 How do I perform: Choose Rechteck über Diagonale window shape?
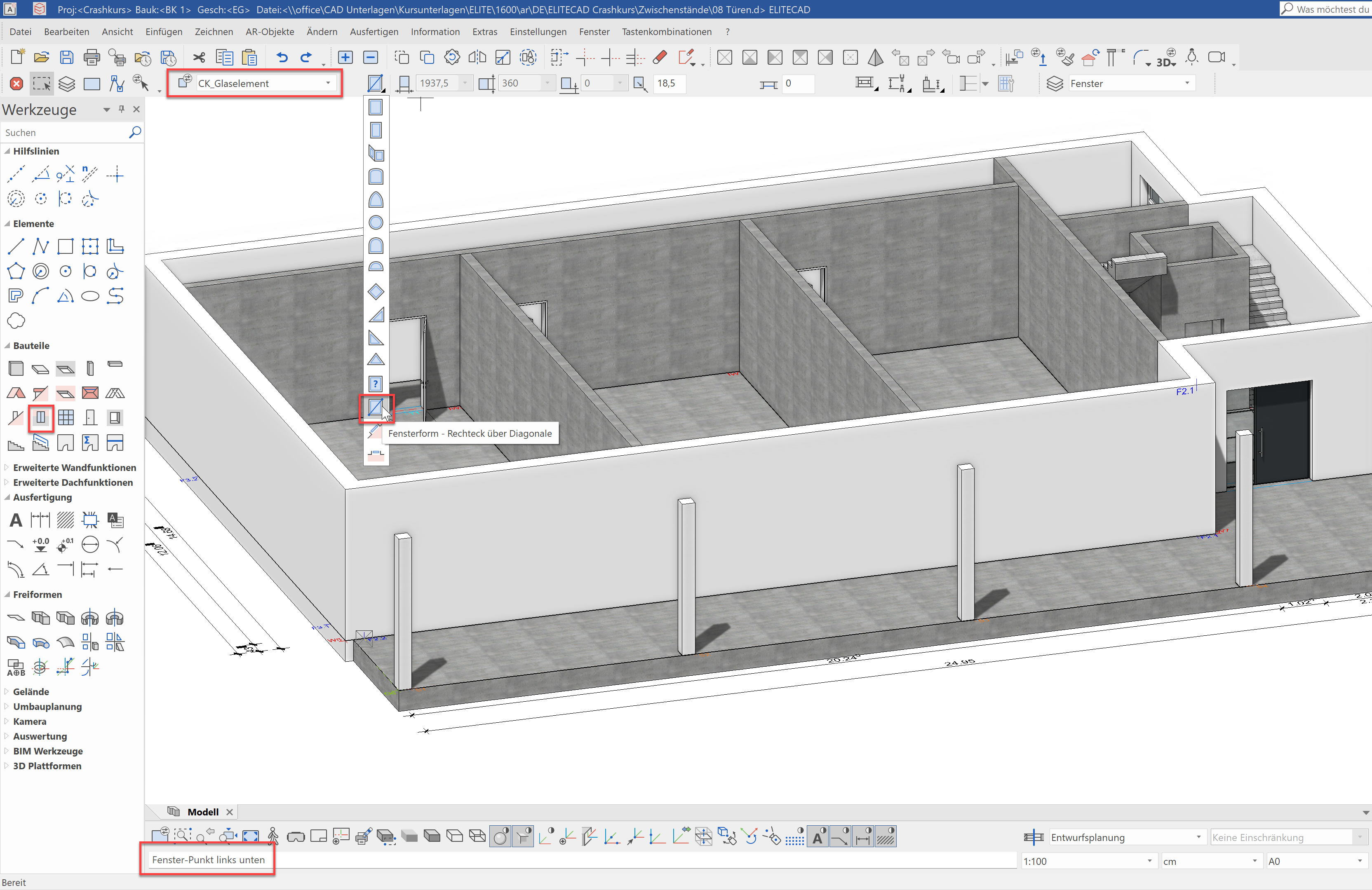click(375, 407)
